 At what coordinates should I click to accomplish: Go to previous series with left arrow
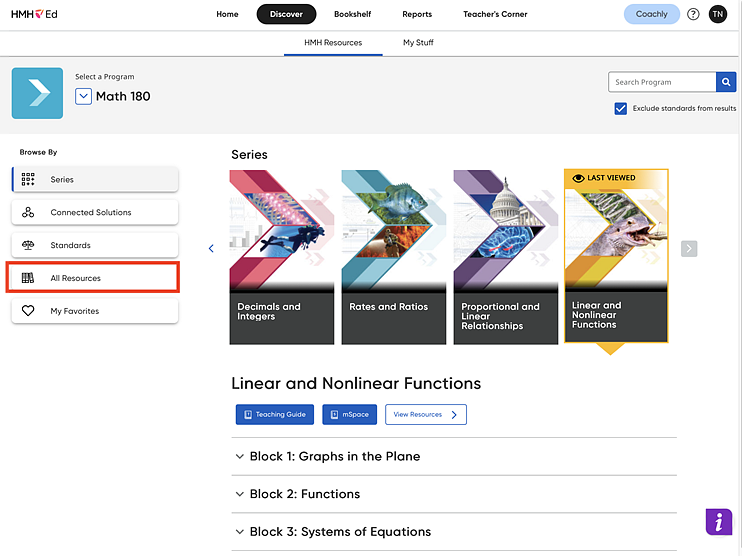pos(211,248)
